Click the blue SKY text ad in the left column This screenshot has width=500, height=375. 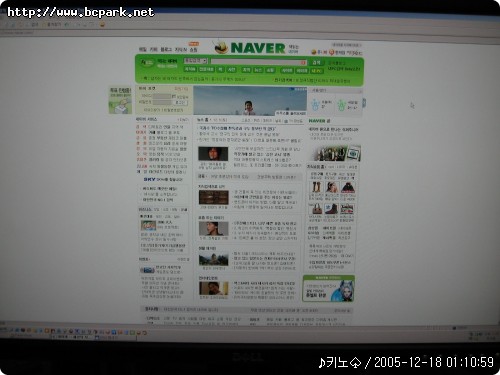[163, 179]
